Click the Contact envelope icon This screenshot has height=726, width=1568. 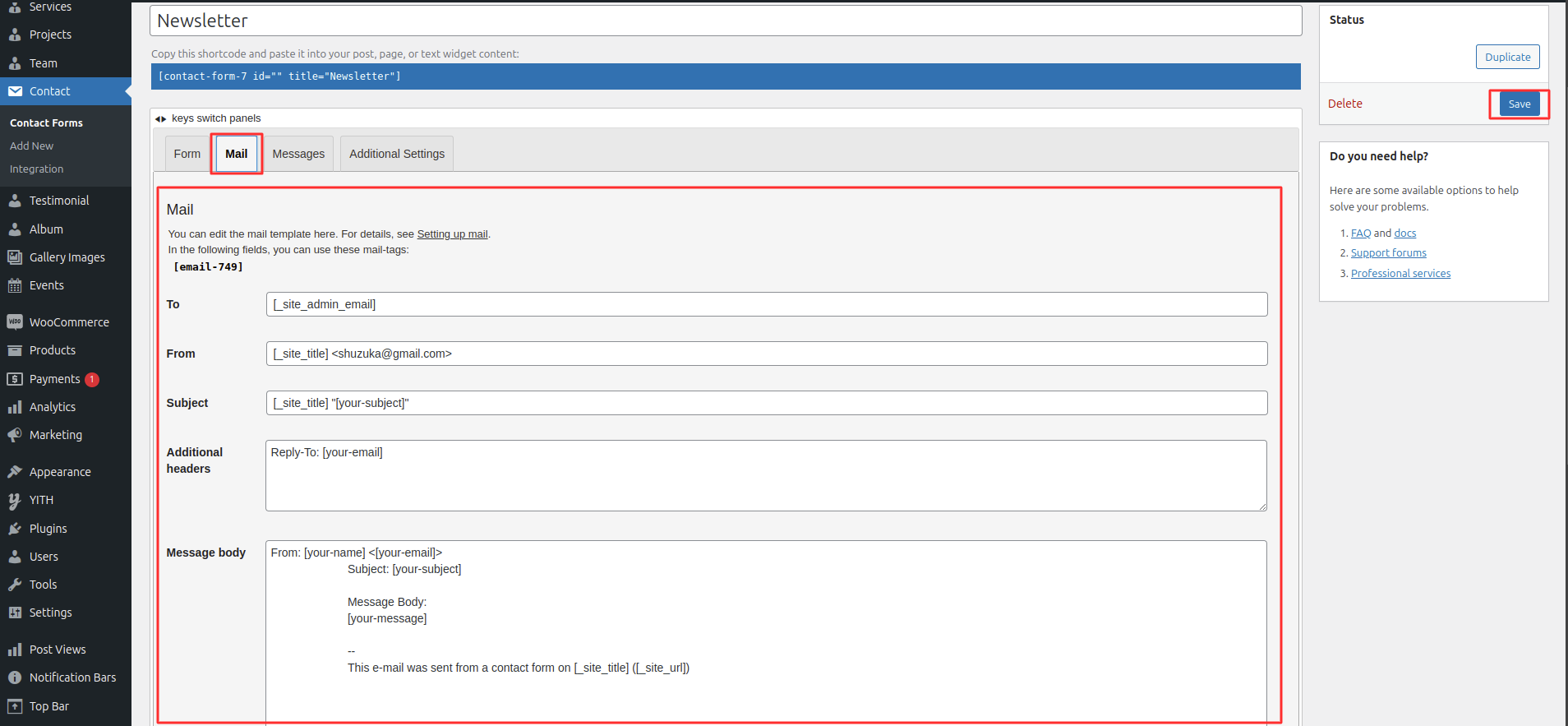tap(15, 91)
